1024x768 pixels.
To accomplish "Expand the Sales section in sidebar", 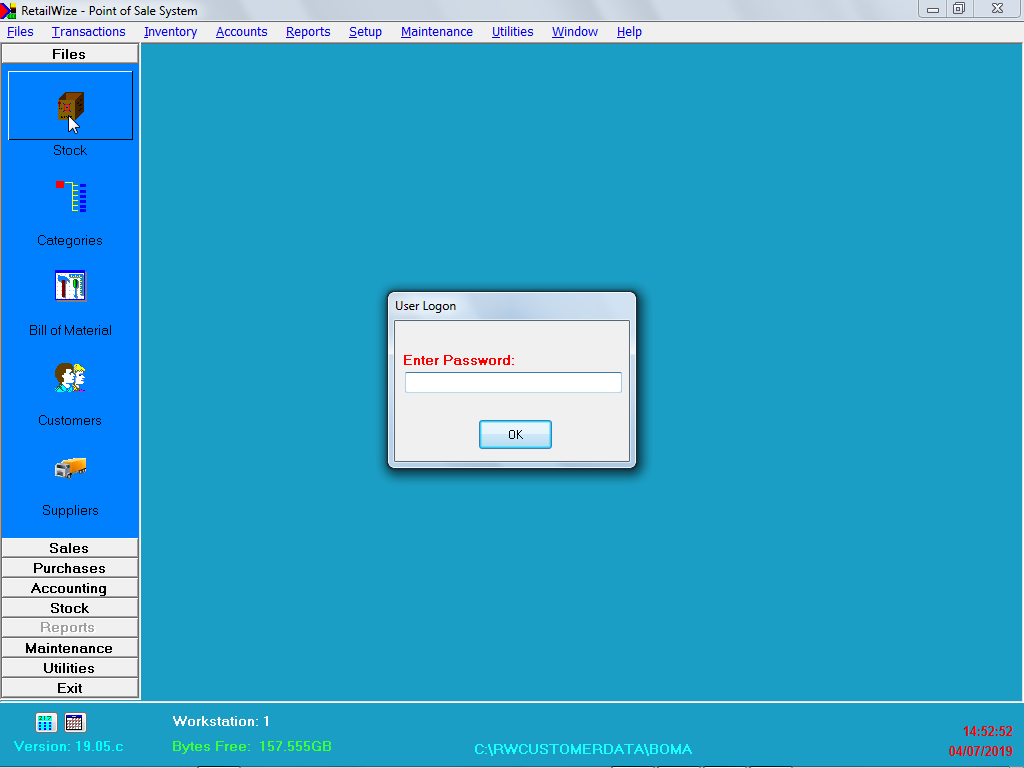I will coord(69,548).
